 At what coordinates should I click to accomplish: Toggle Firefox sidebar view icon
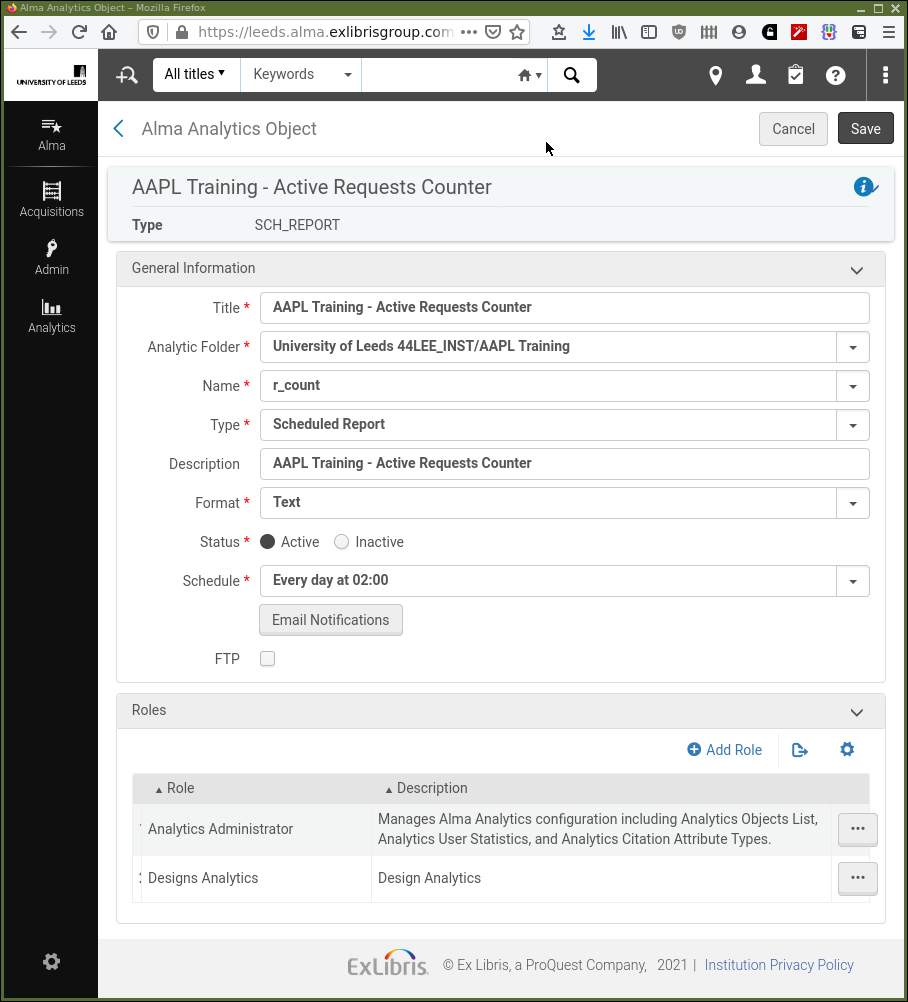pyautogui.click(x=649, y=32)
